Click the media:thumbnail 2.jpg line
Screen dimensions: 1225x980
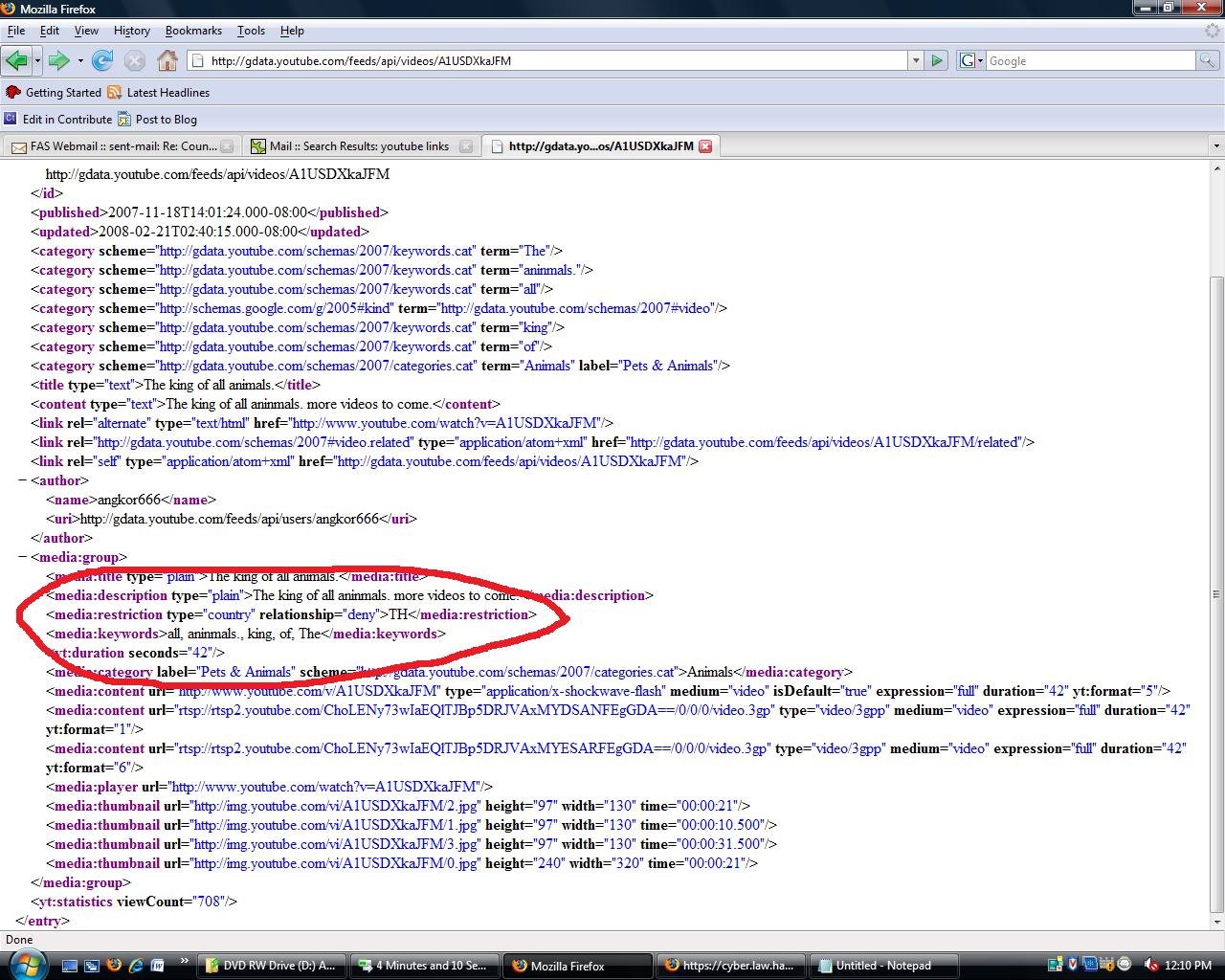click(x=398, y=806)
